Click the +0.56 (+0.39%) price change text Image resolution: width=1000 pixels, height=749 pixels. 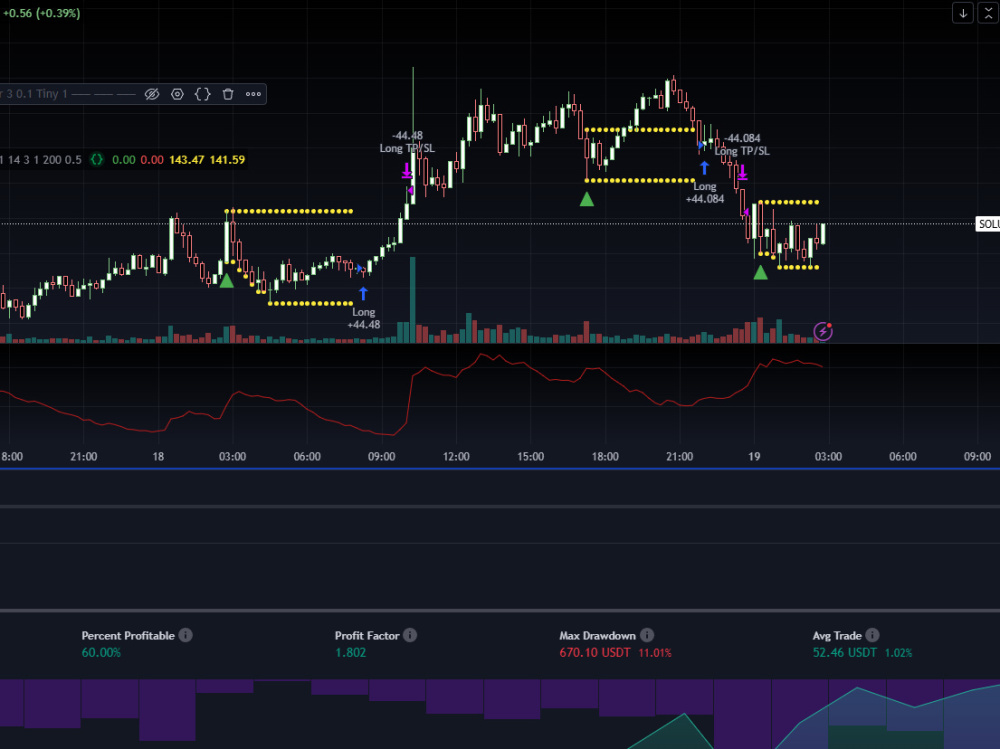pos(41,13)
